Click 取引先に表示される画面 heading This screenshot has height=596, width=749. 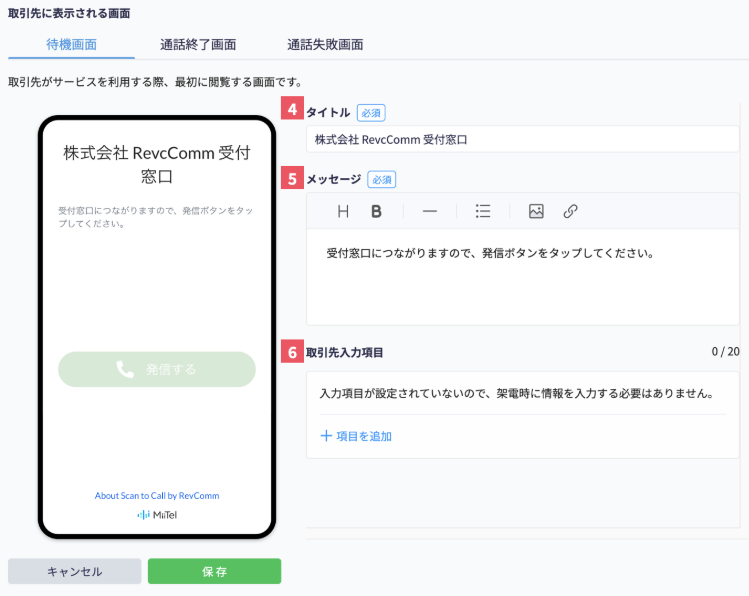tap(69, 13)
